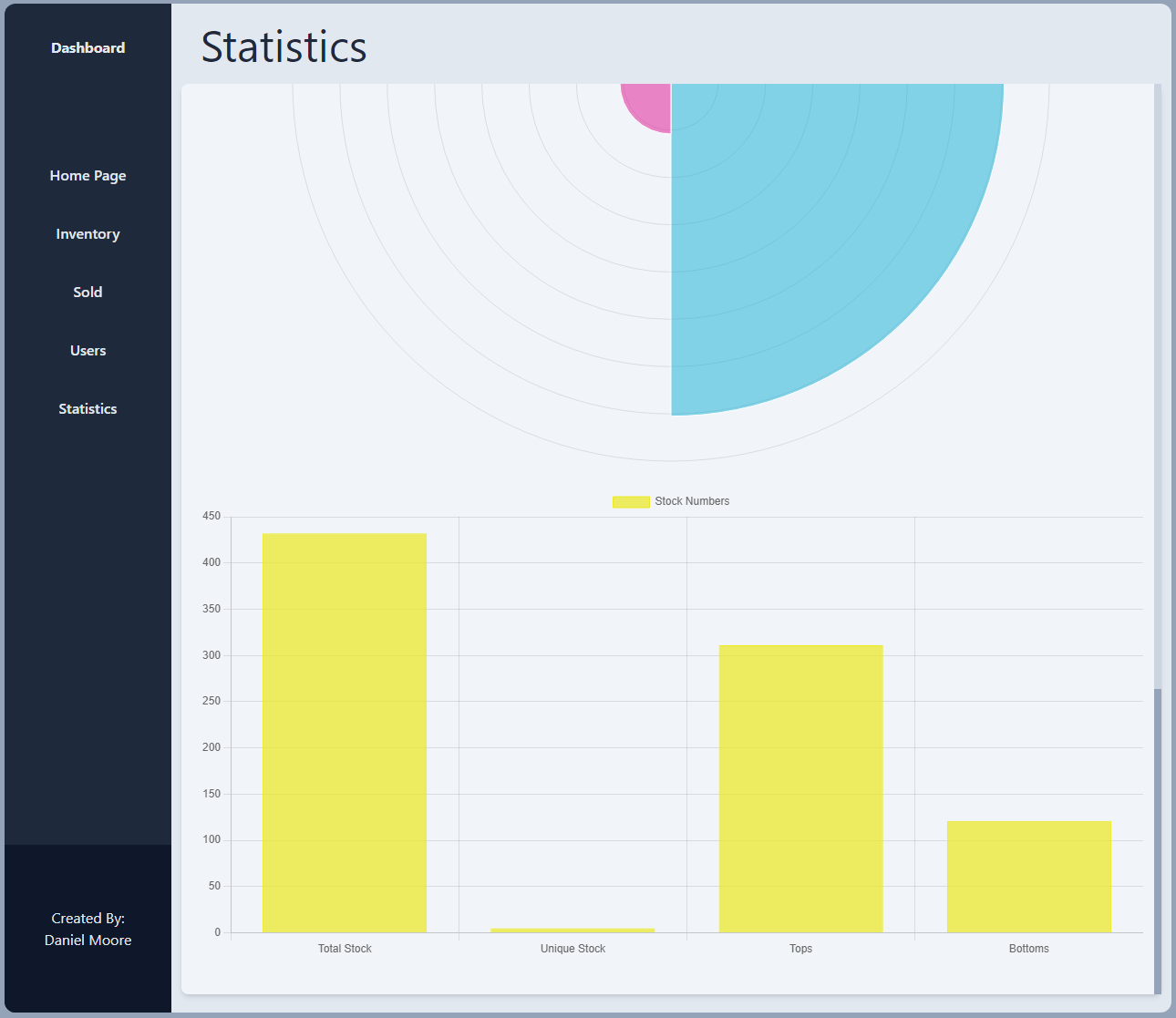Image resolution: width=1176 pixels, height=1018 pixels.
Task: Click the Total Stock bar
Action: 345,733
